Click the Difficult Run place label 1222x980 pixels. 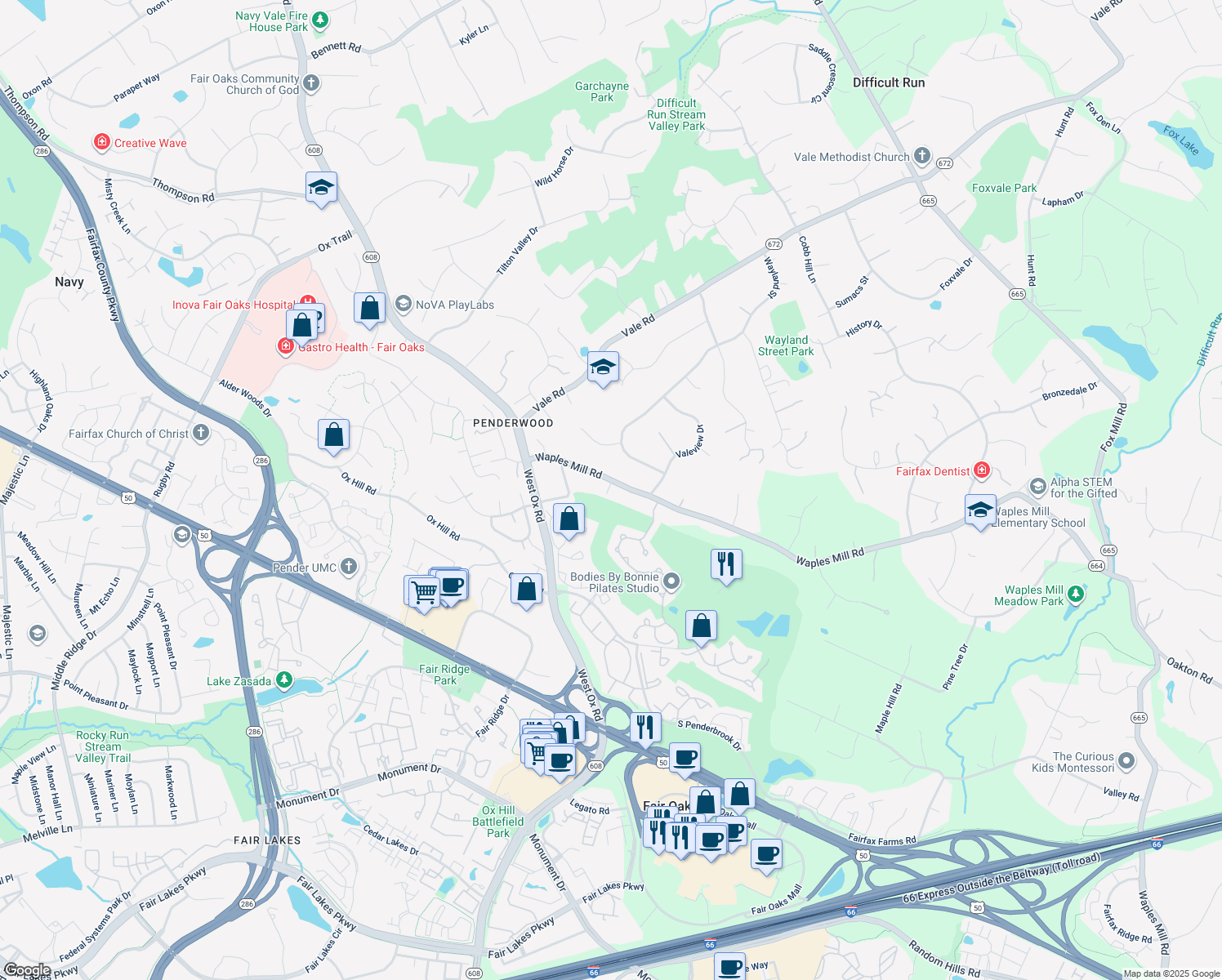[889, 82]
